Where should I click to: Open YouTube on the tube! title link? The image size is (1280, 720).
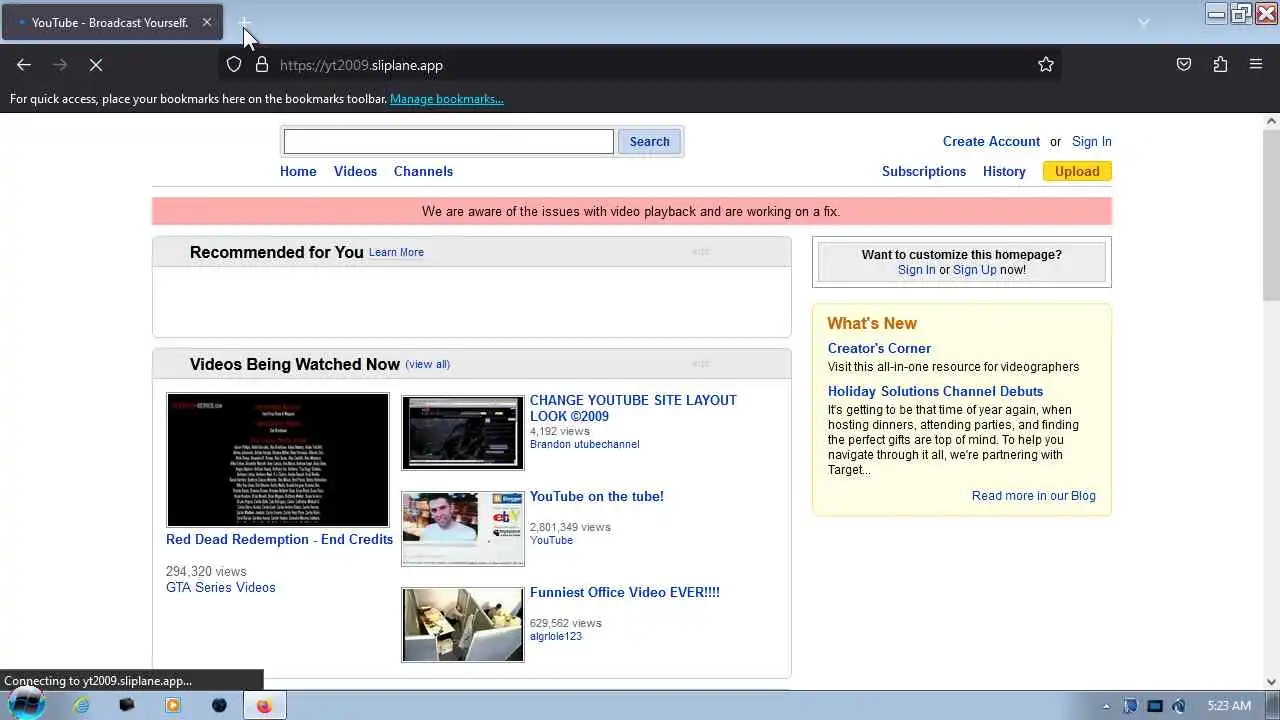pos(597,496)
